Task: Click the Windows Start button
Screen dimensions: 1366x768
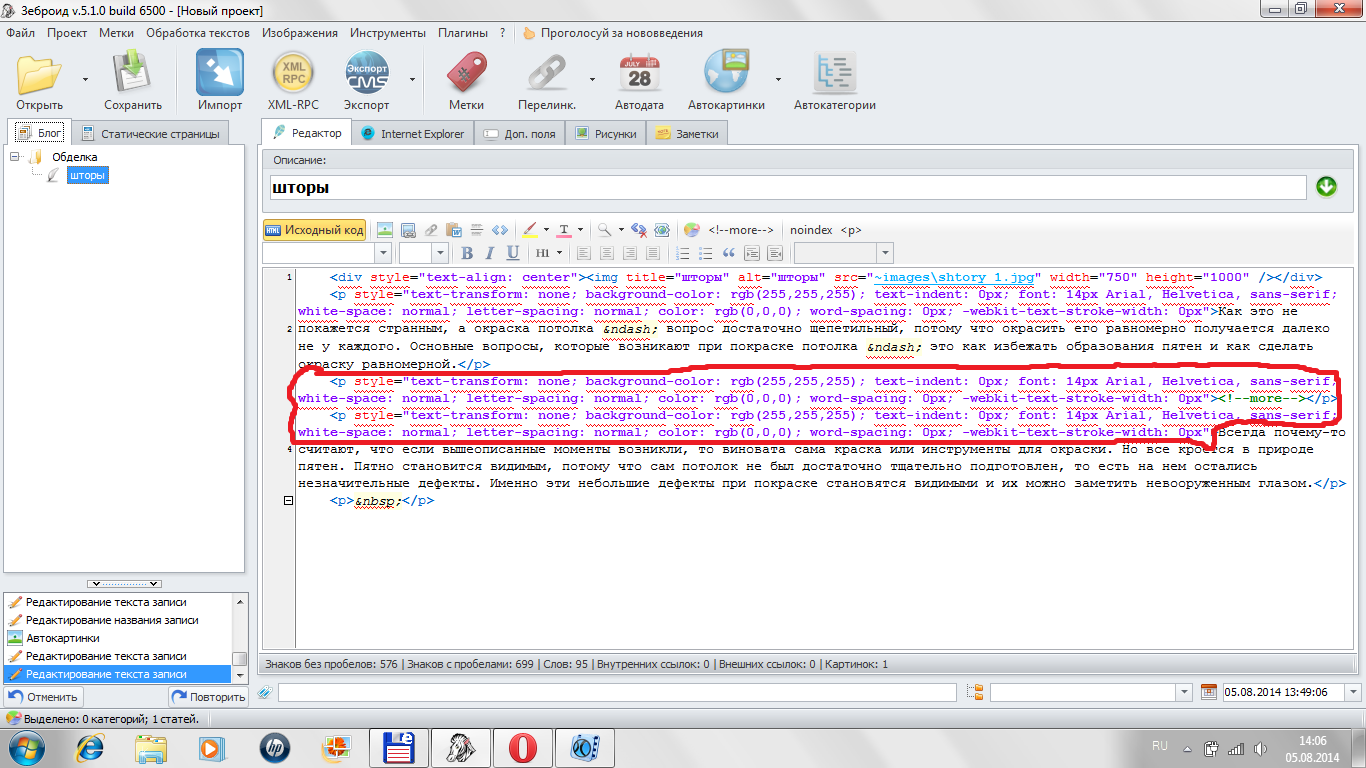Action: (25, 746)
